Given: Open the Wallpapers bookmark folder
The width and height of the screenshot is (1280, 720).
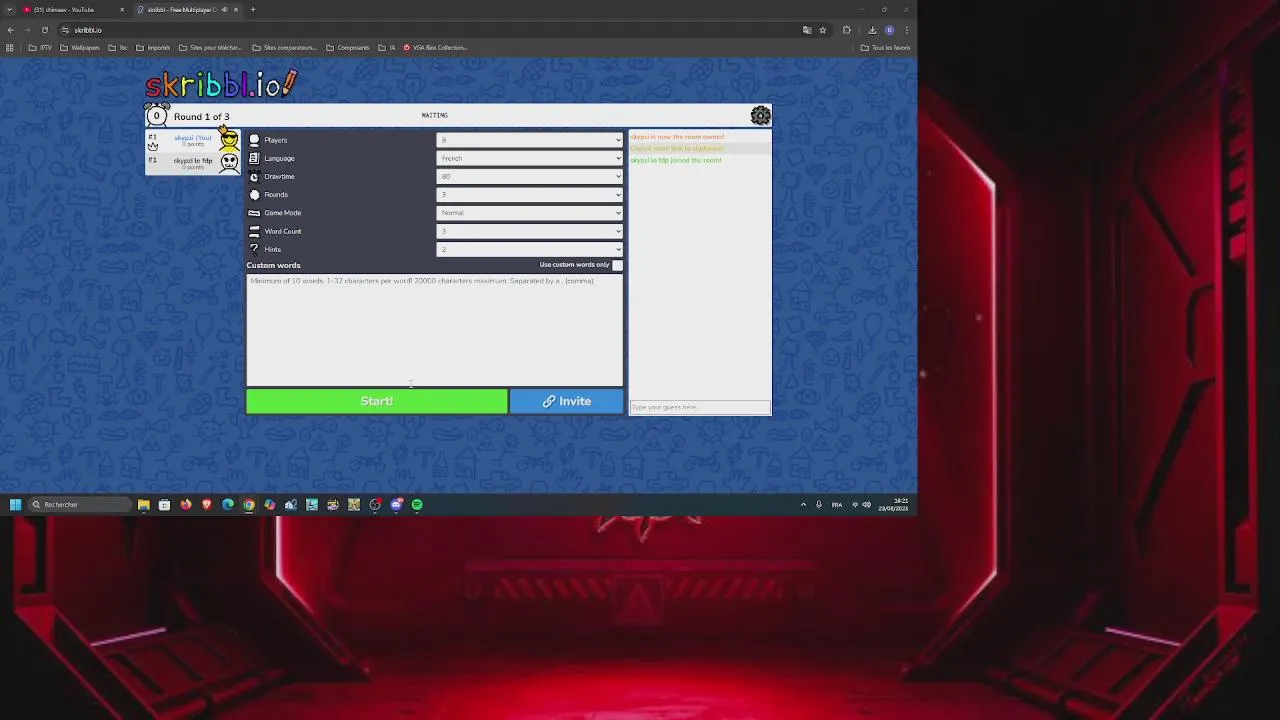Looking at the screenshot, I should (80, 47).
